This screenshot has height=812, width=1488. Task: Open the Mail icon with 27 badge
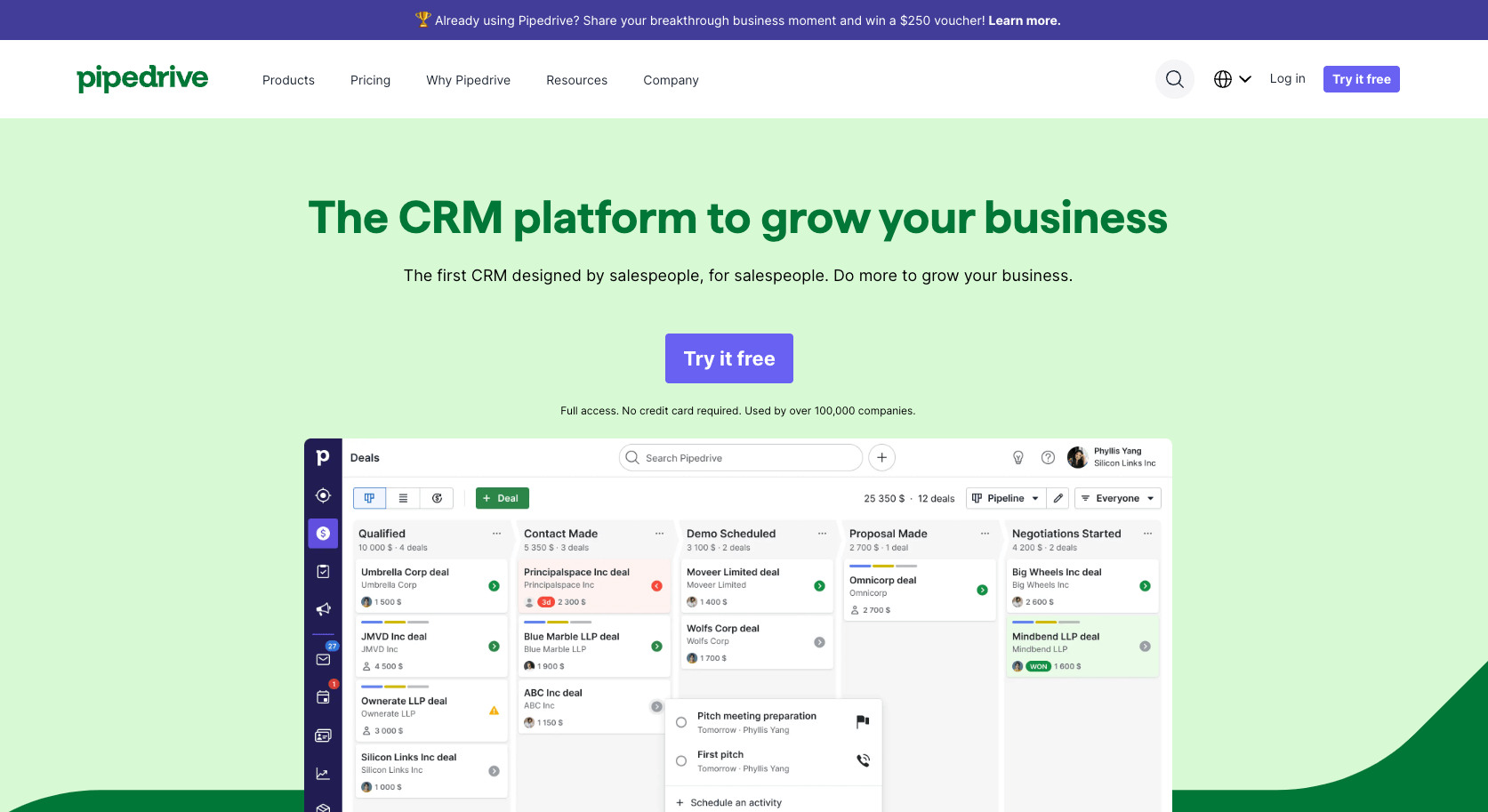click(x=324, y=658)
